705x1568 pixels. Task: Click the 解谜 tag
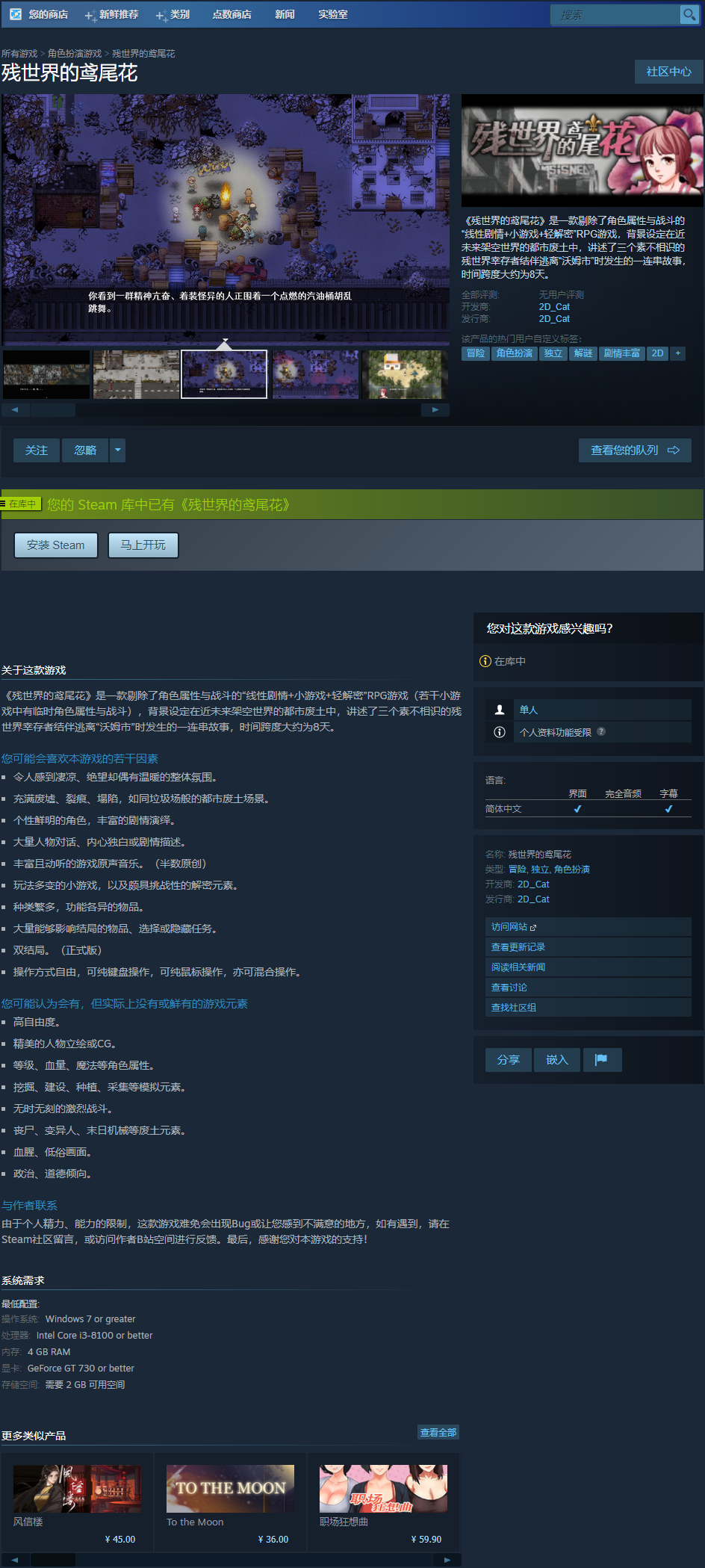tap(583, 353)
